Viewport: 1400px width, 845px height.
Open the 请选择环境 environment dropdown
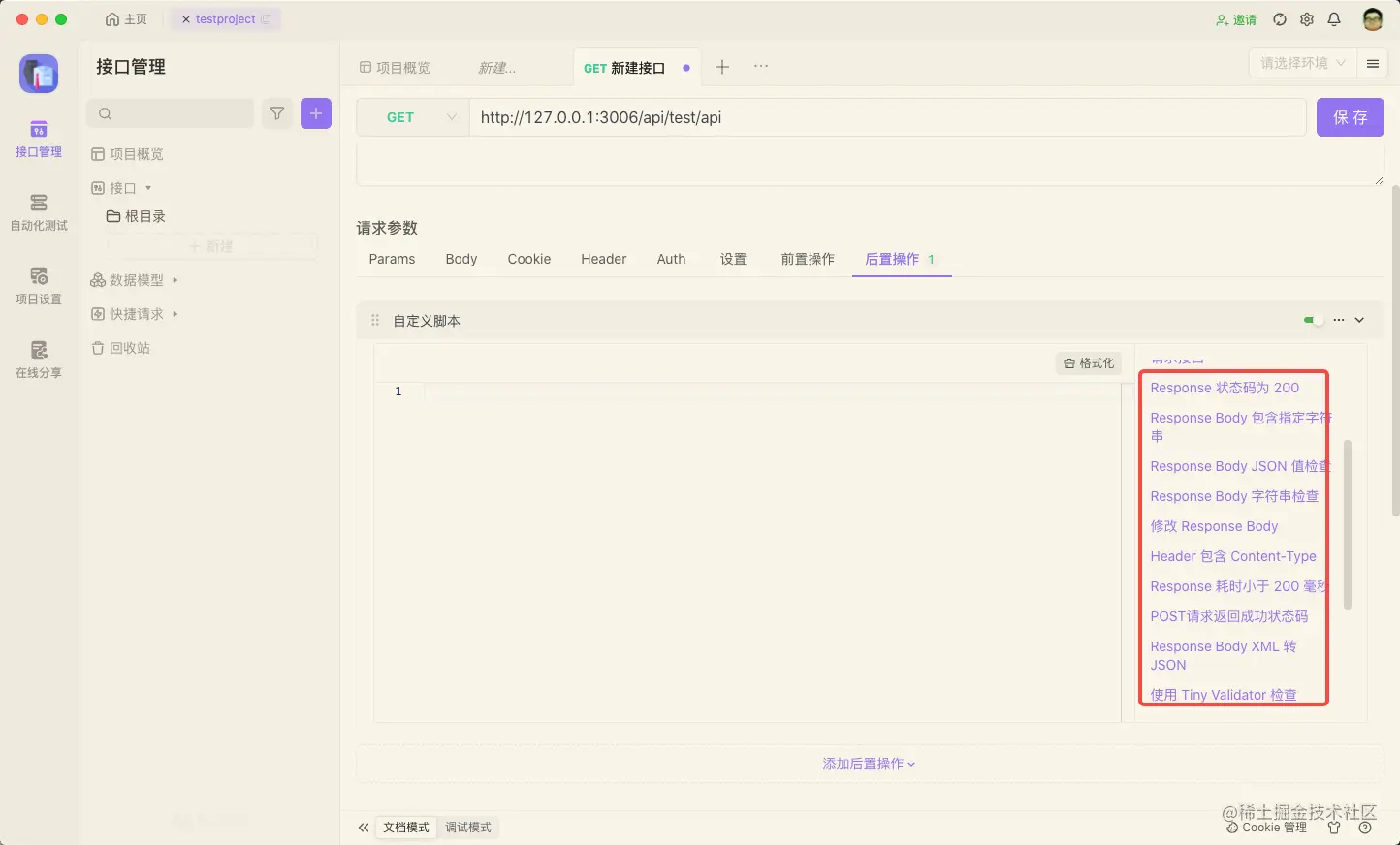[1302, 63]
